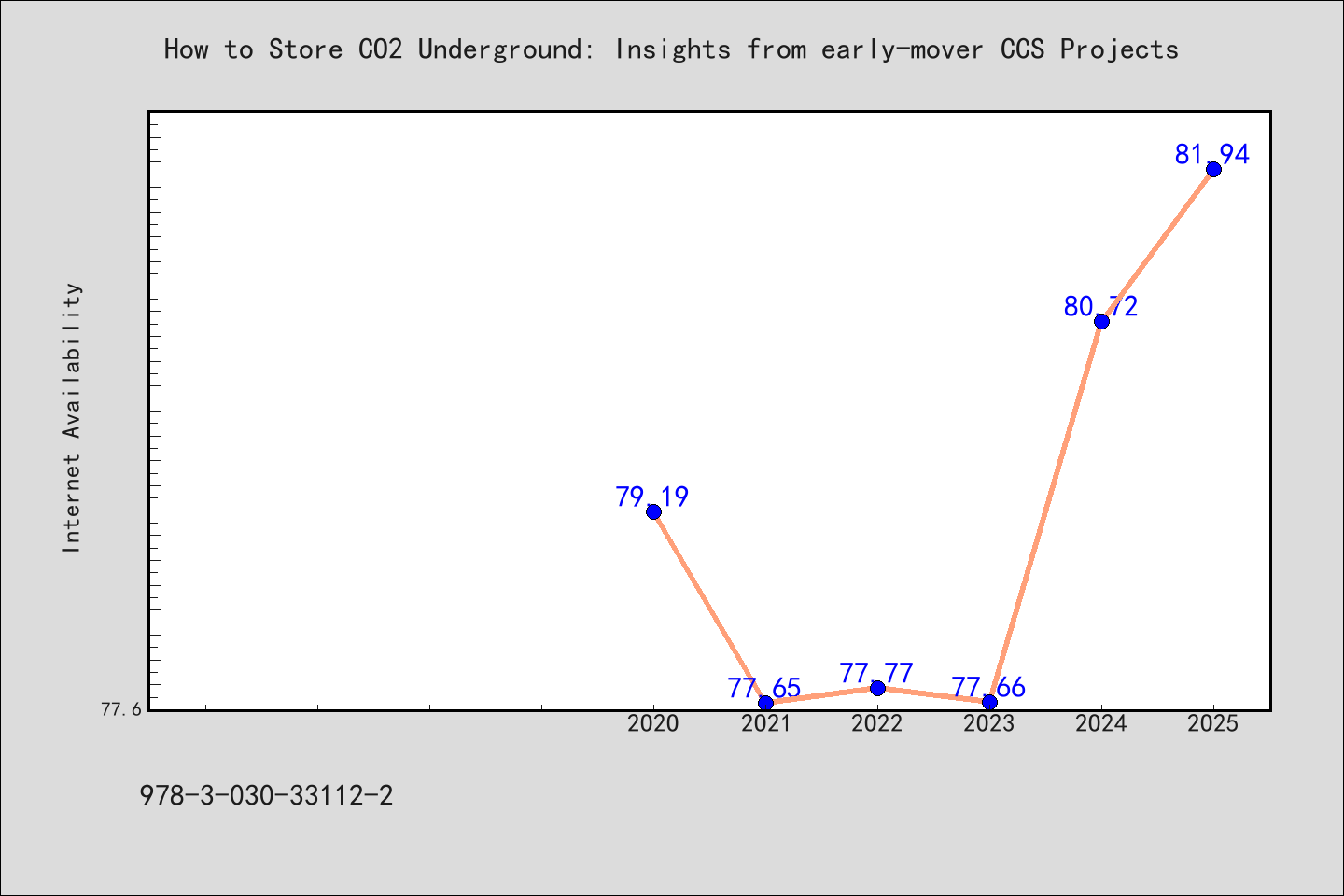
Task: Click the ISBN text 978-3-030-33112-2
Action: (x=266, y=796)
